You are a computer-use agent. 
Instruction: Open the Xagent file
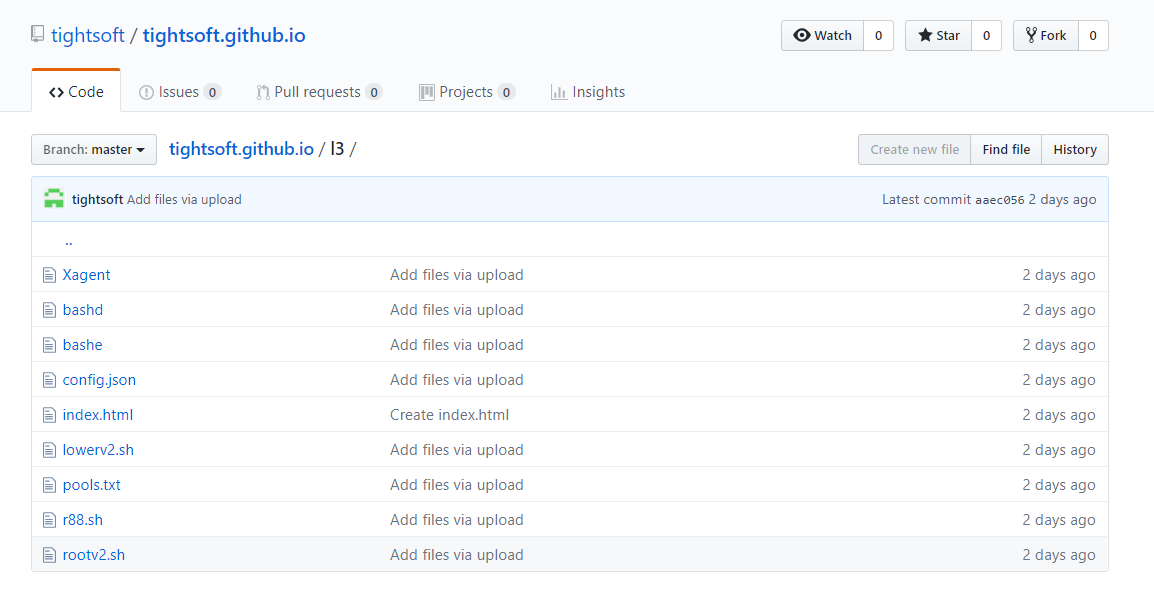(86, 275)
